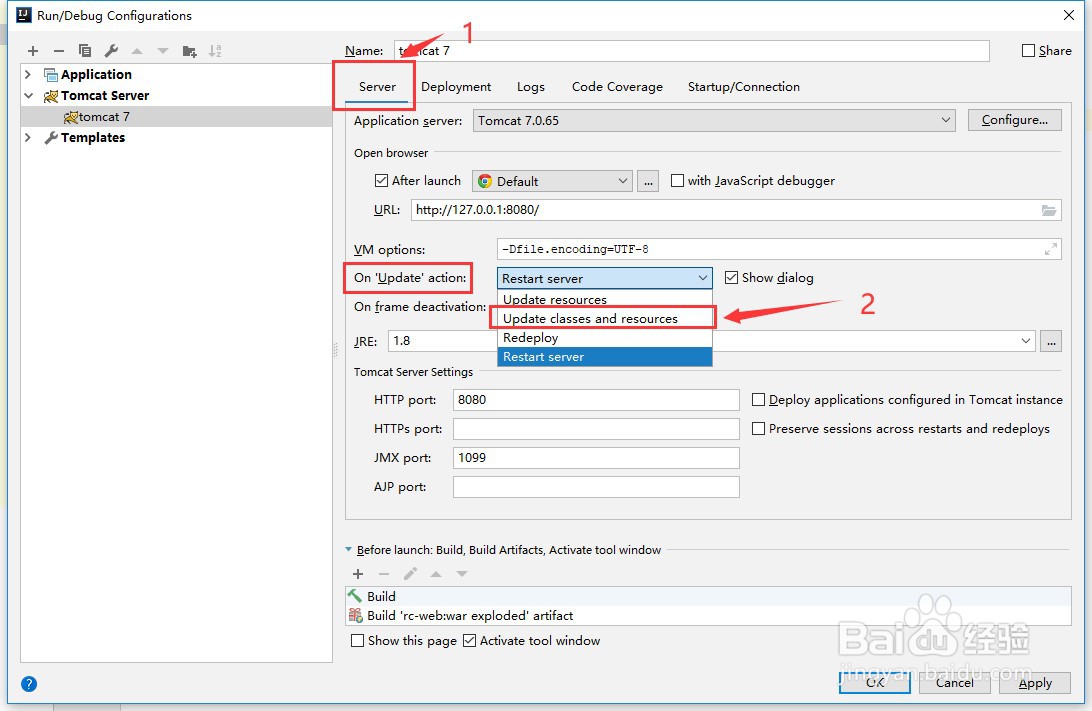Open the Default browser dropdown

(x=552, y=181)
